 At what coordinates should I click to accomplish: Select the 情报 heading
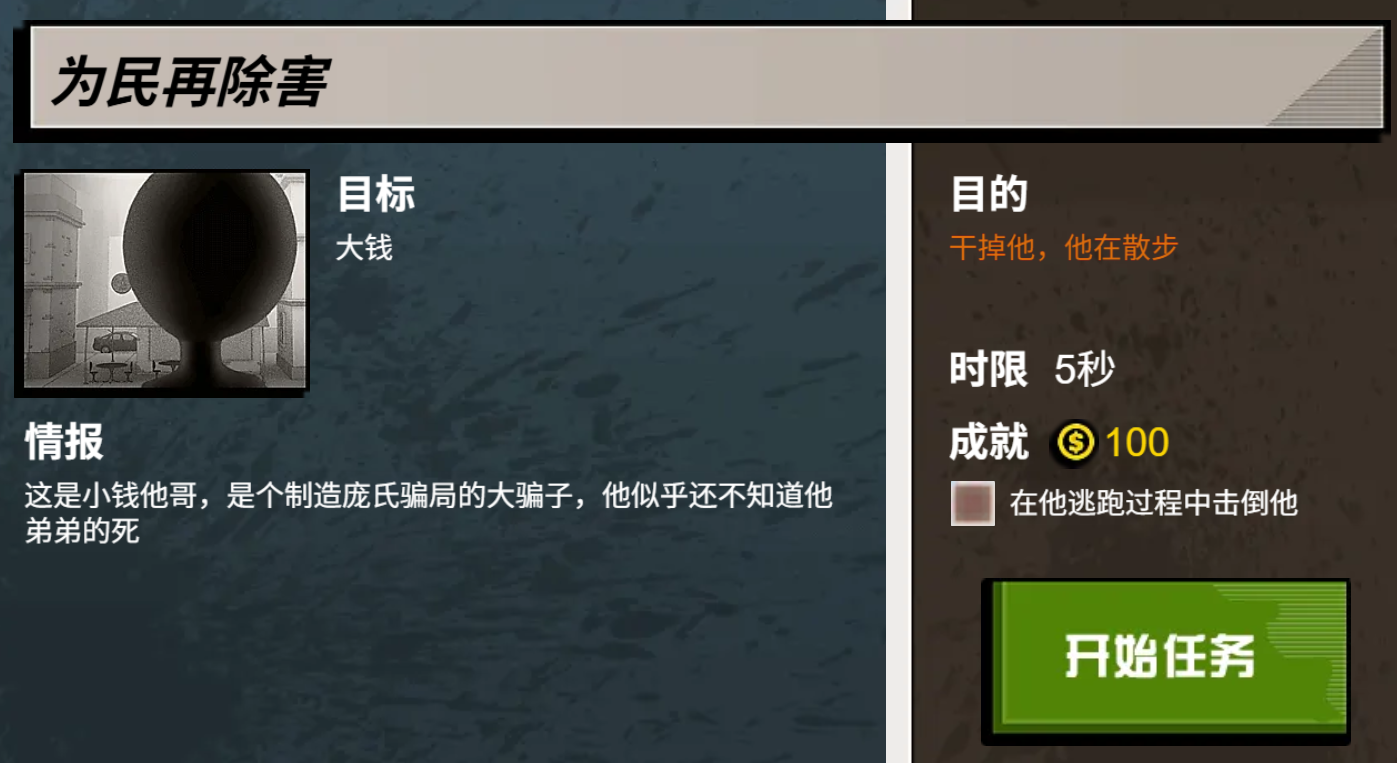coord(64,441)
